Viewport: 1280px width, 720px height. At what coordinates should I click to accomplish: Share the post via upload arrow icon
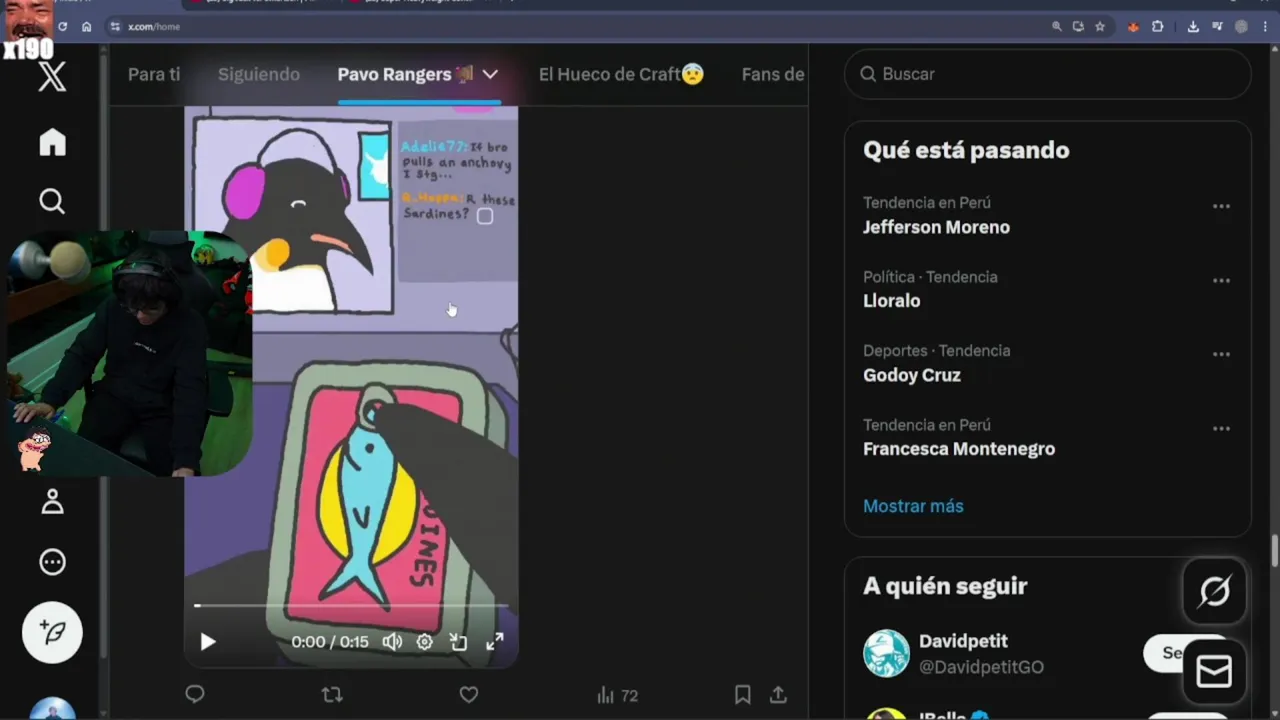click(778, 694)
